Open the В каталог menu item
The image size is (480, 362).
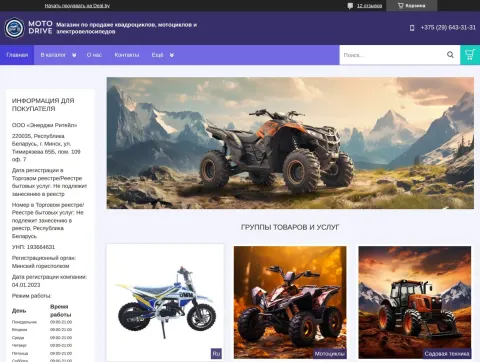pos(53,55)
